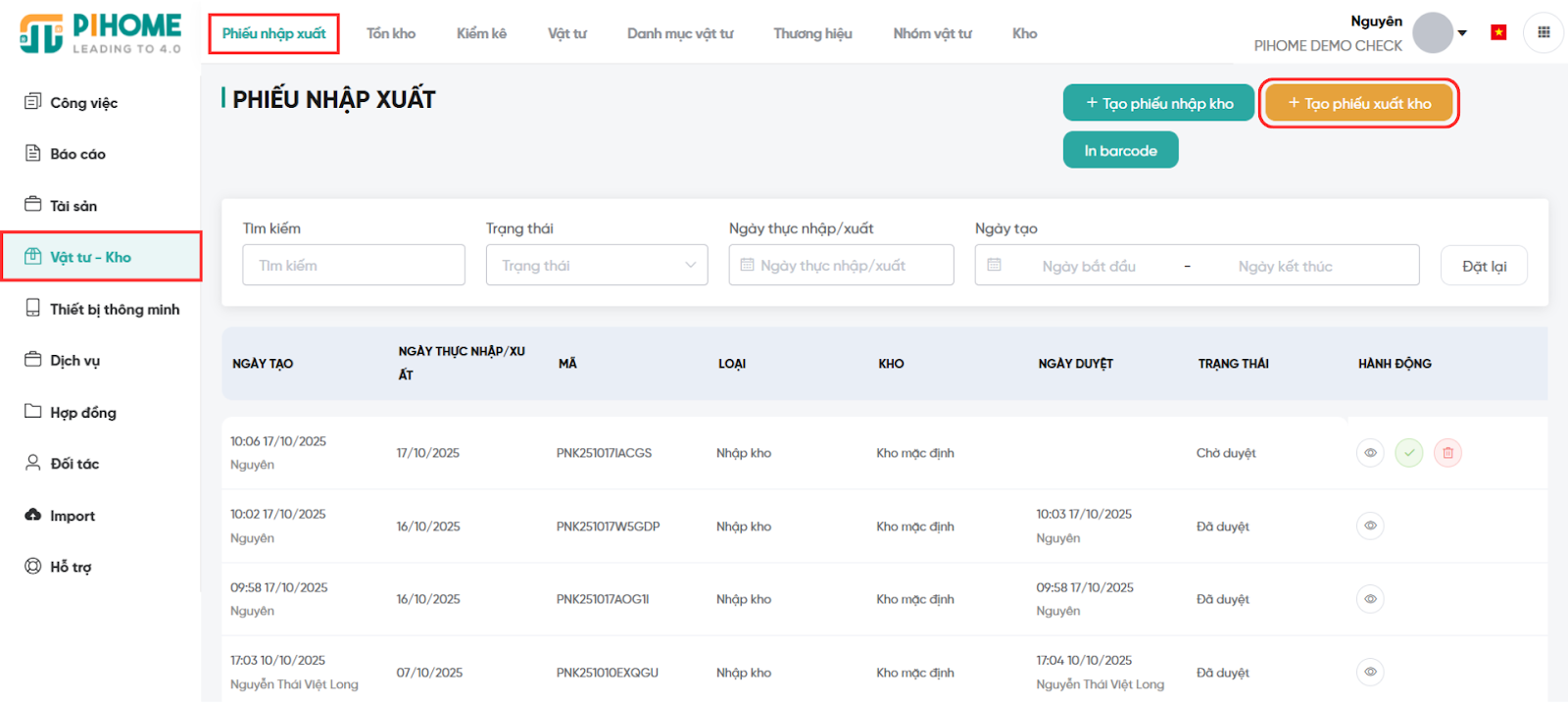Click the green approve checkmark icon
Viewport: 1568px width, 703px height.
(1408, 453)
